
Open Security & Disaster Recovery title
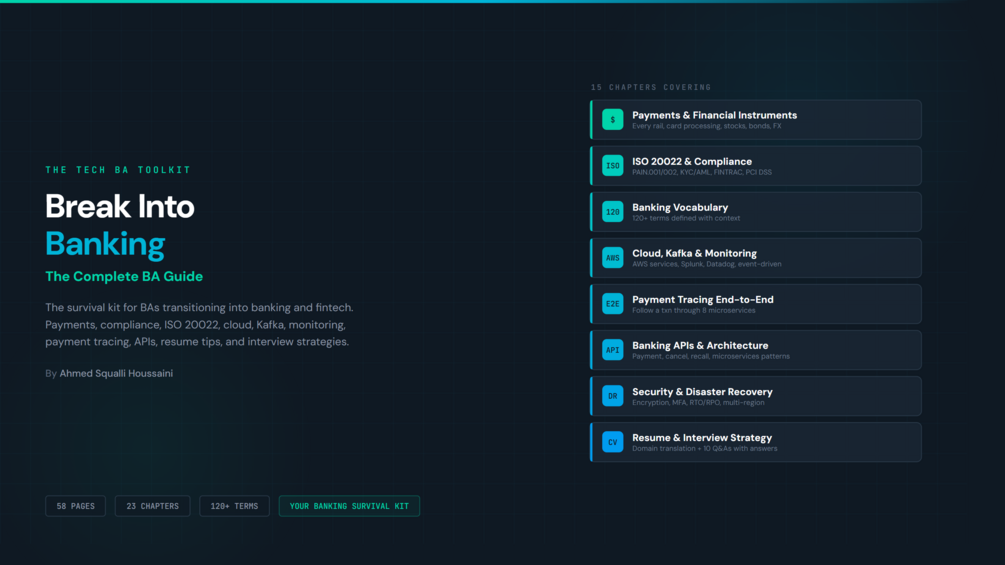[x=702, y=392]
